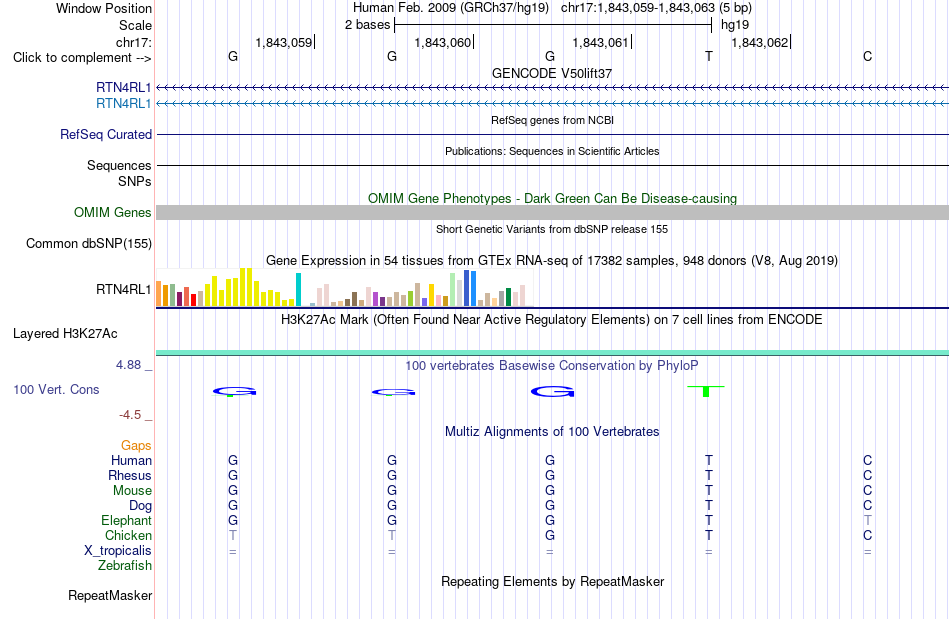Click the chr17:1,843,059-1,843,063 window position text
This screenshot has width=950, height=619.
(656, 8)
